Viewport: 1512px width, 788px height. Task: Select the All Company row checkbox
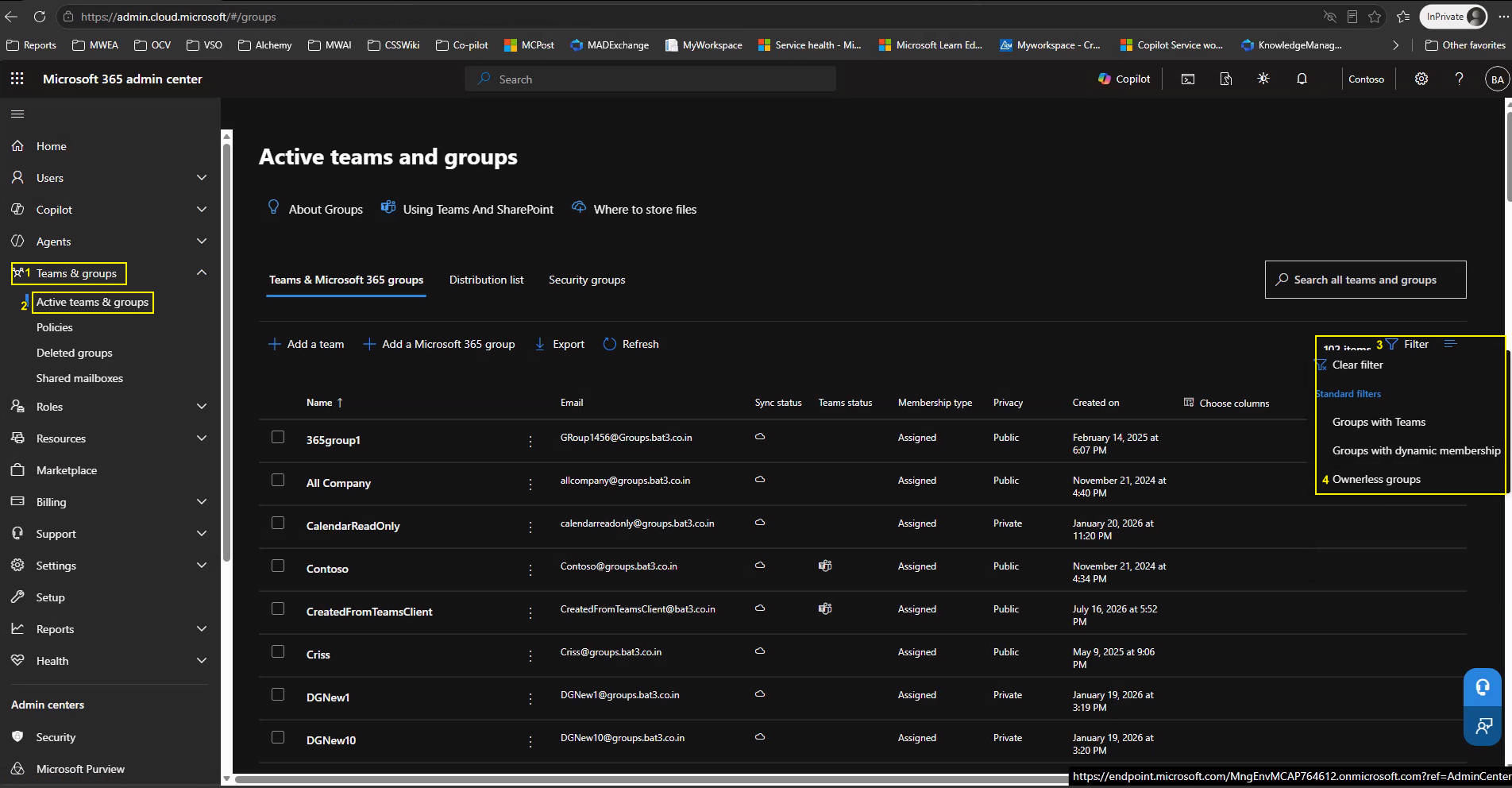(x=278, y=480)
